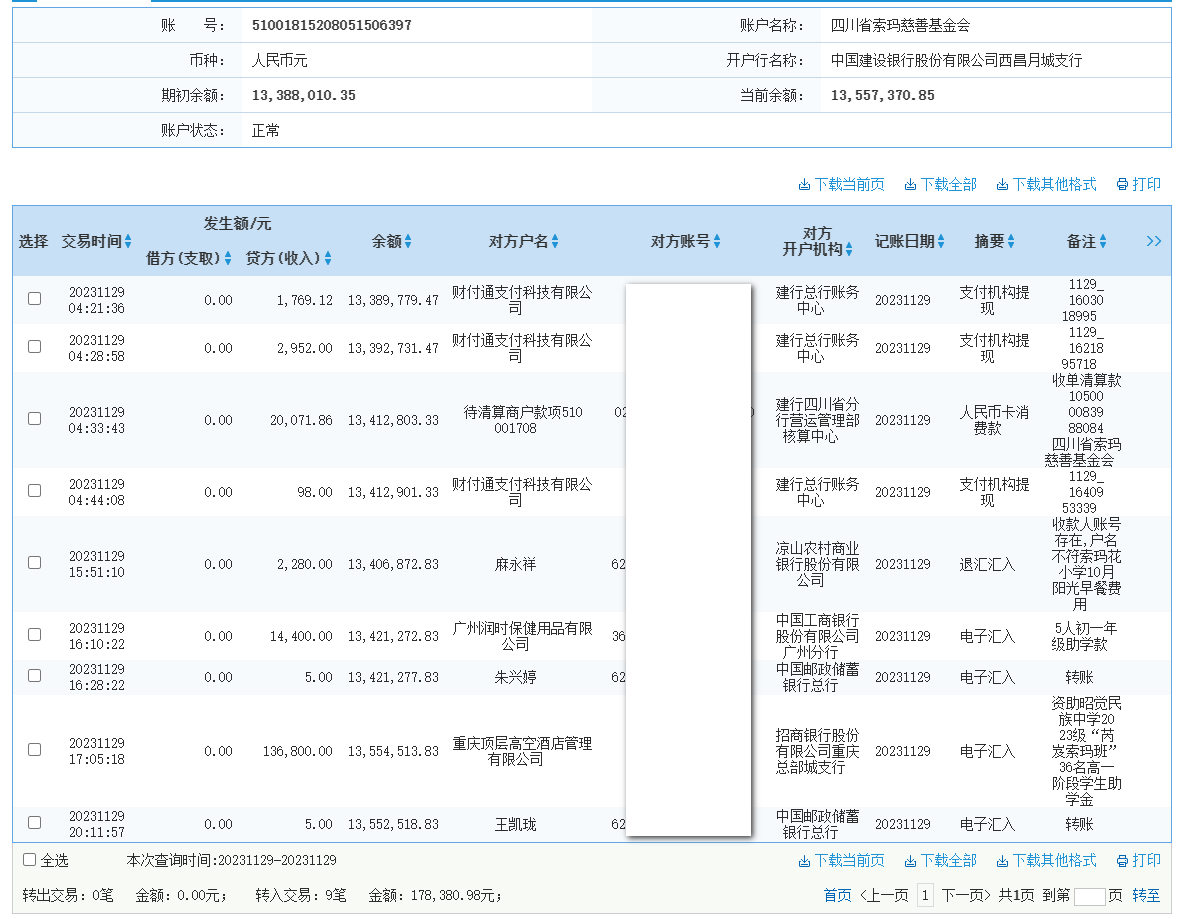Check the 20:11:57 transaction row
Image resolution: width=1179 pixels, height=919 pixels.
35,823
